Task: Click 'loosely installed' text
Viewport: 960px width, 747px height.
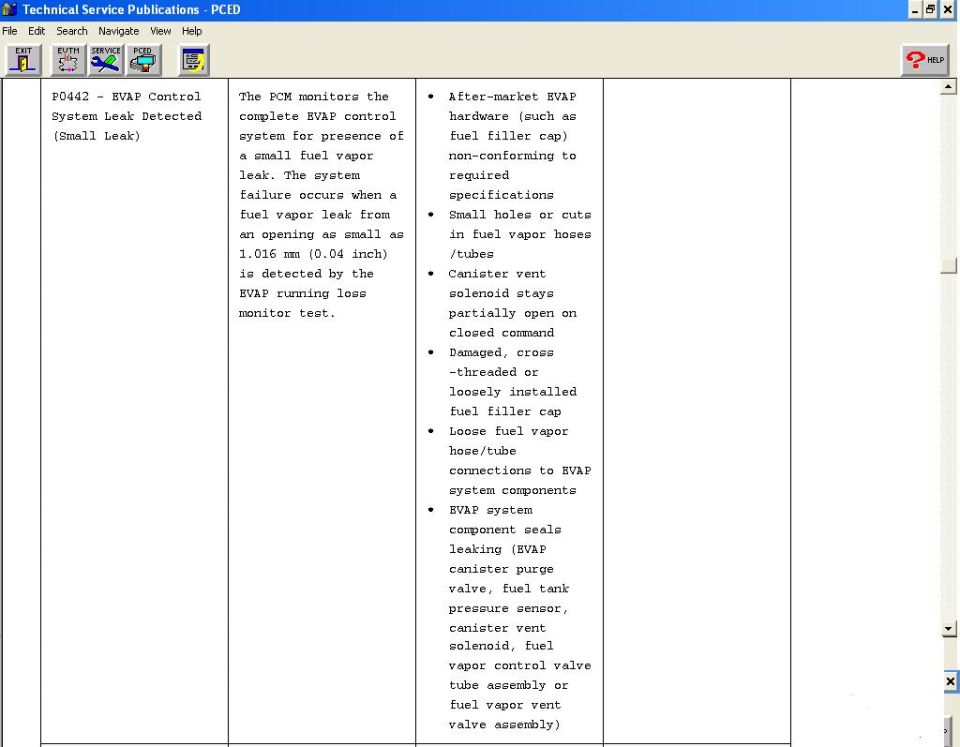Action: coord(512,392)
